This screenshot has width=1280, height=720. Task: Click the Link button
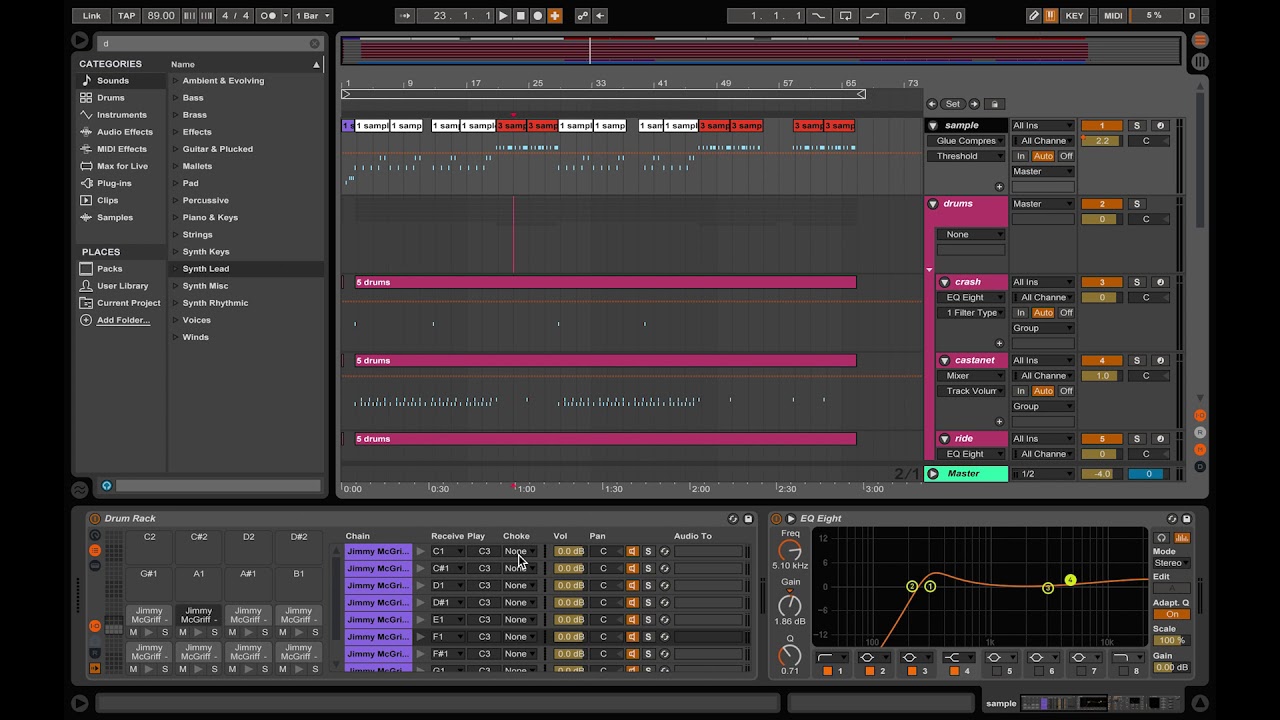click(x=91, y=16)
